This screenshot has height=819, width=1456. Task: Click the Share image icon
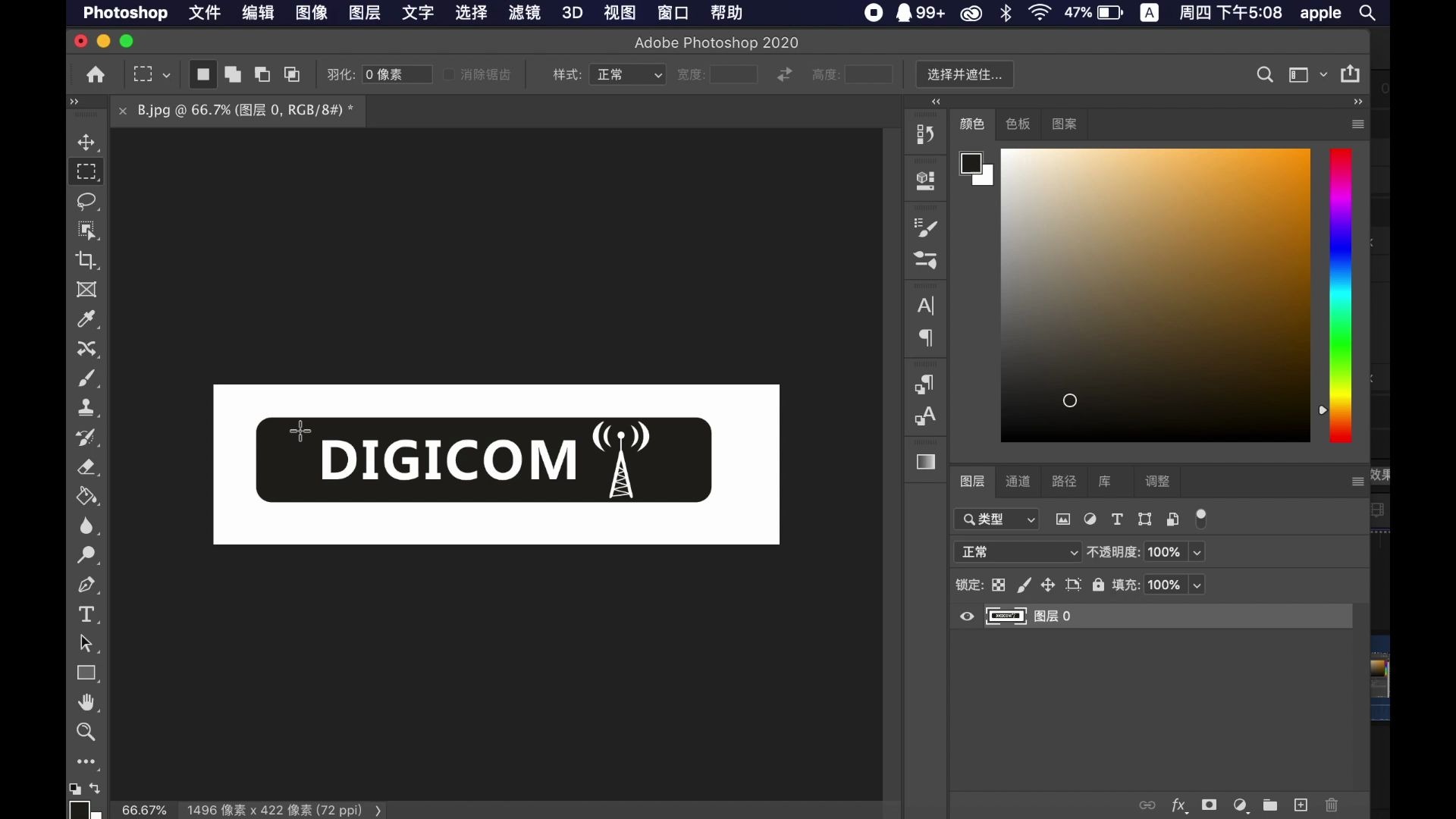pos(1351,74)
